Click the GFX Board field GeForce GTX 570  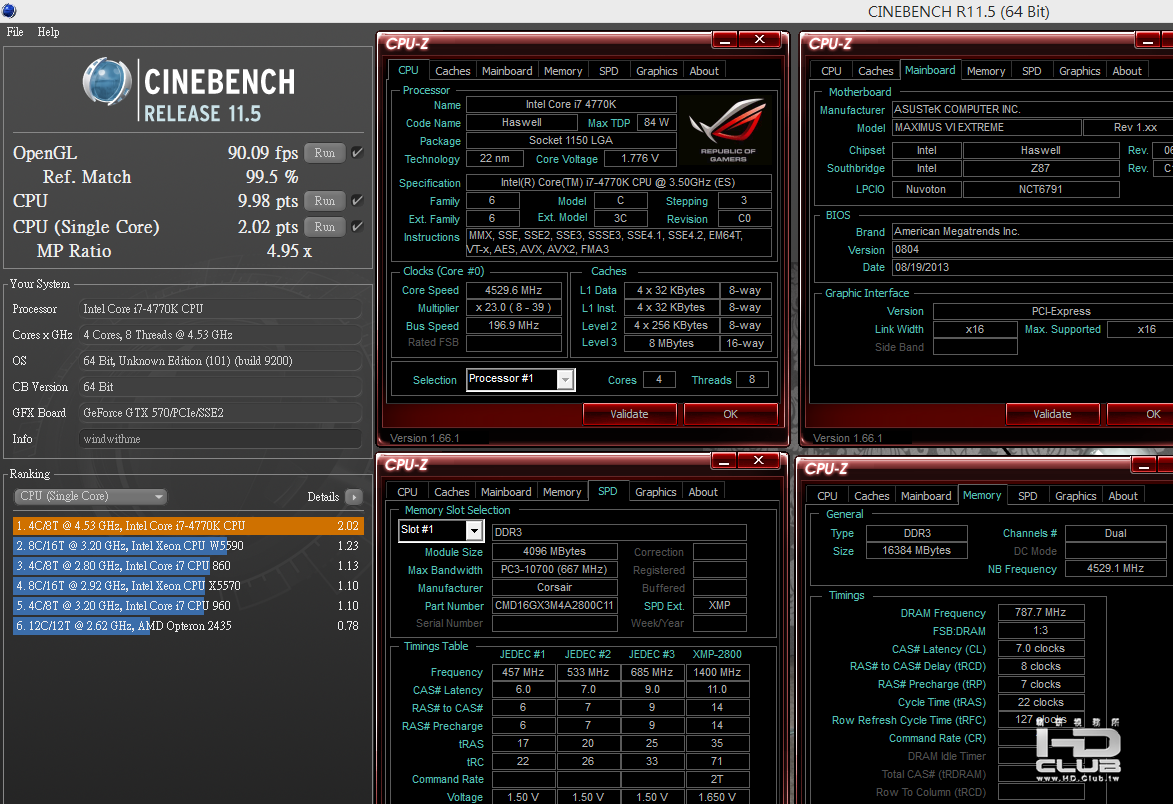220,413
